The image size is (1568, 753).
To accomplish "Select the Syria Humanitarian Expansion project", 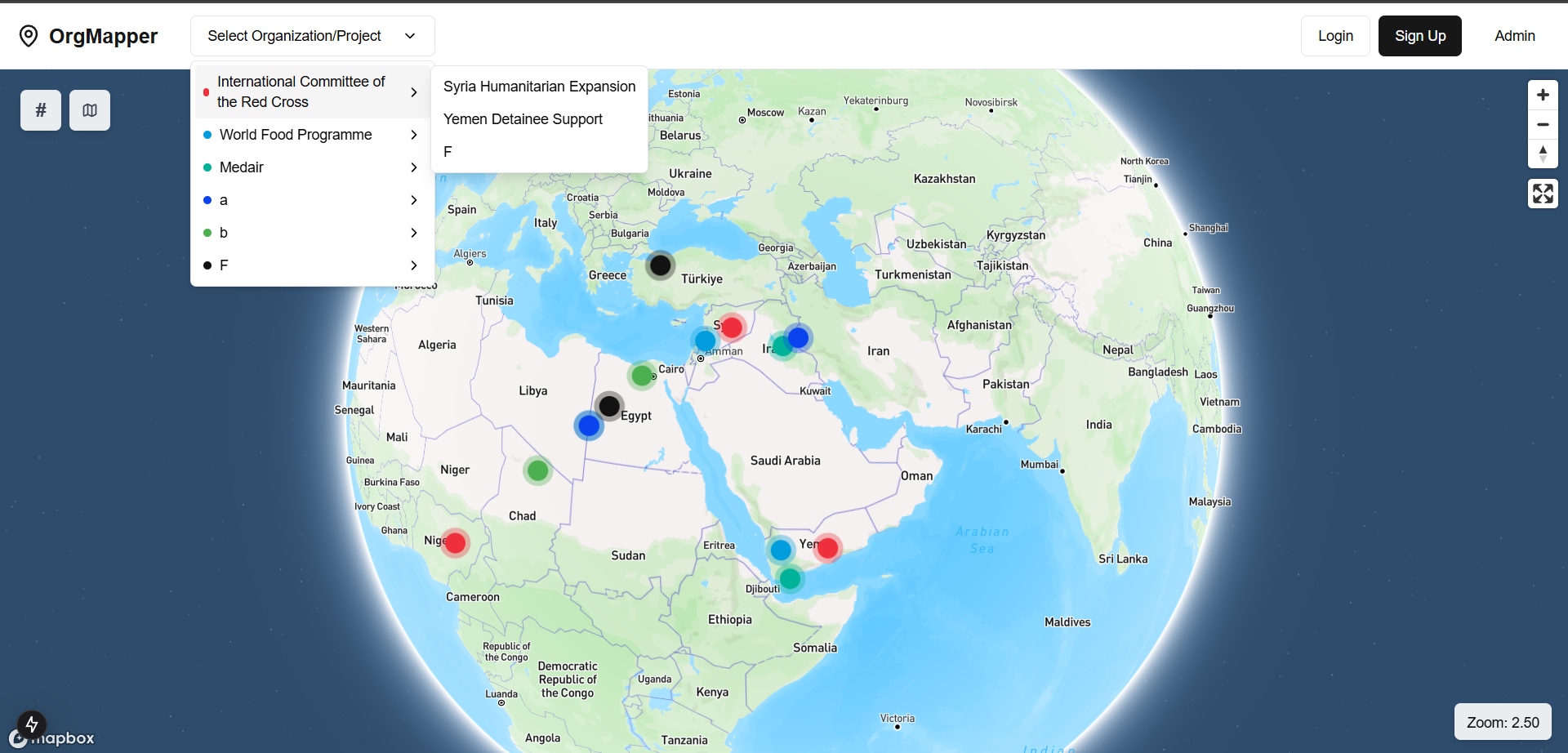I will 539,86.
